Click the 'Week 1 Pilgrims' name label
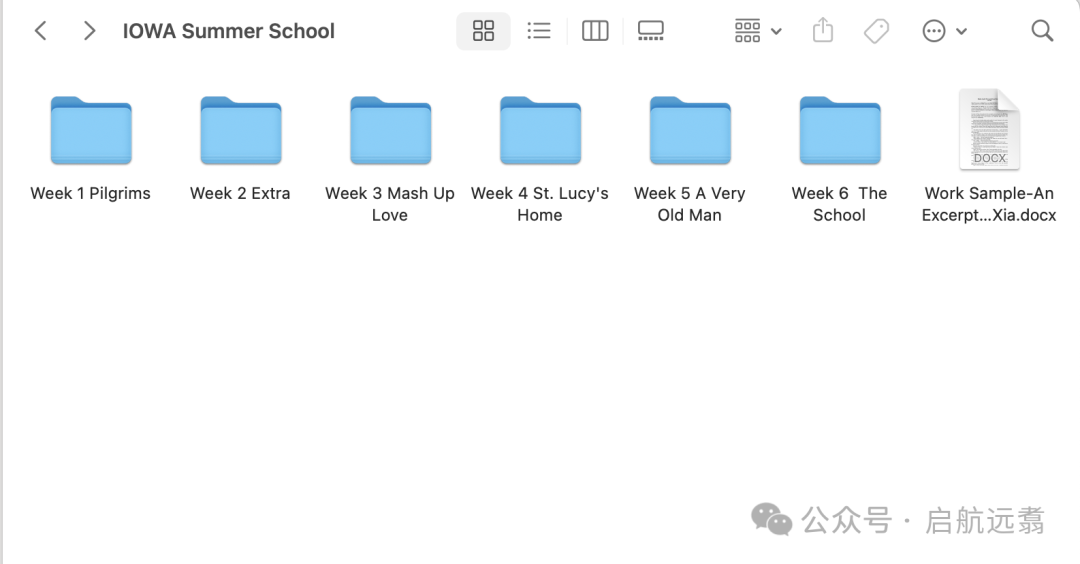The width and height of the screenshot is (1080, 564). [90, 194]
